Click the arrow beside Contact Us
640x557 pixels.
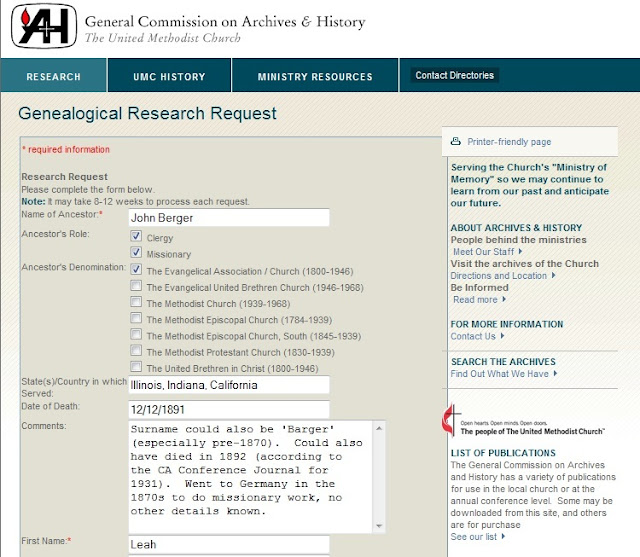point(502,336)
